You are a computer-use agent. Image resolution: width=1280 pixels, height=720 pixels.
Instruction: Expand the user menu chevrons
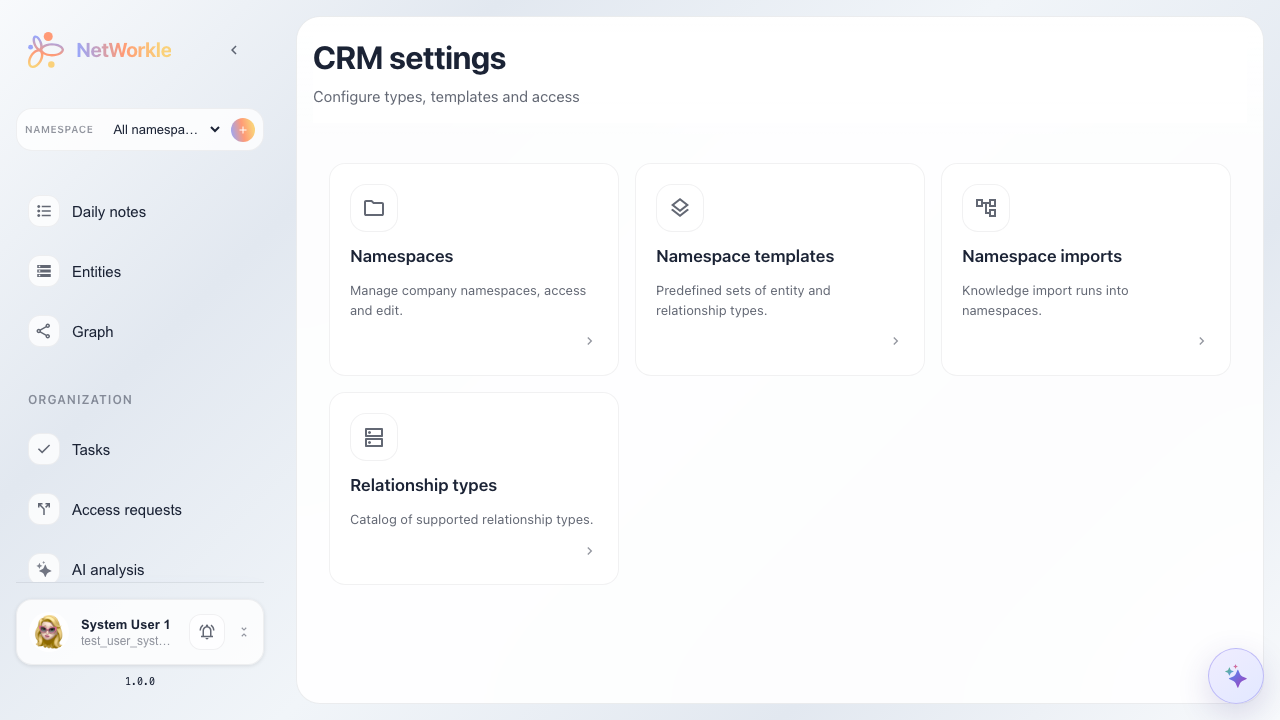(x=244, y=632)
